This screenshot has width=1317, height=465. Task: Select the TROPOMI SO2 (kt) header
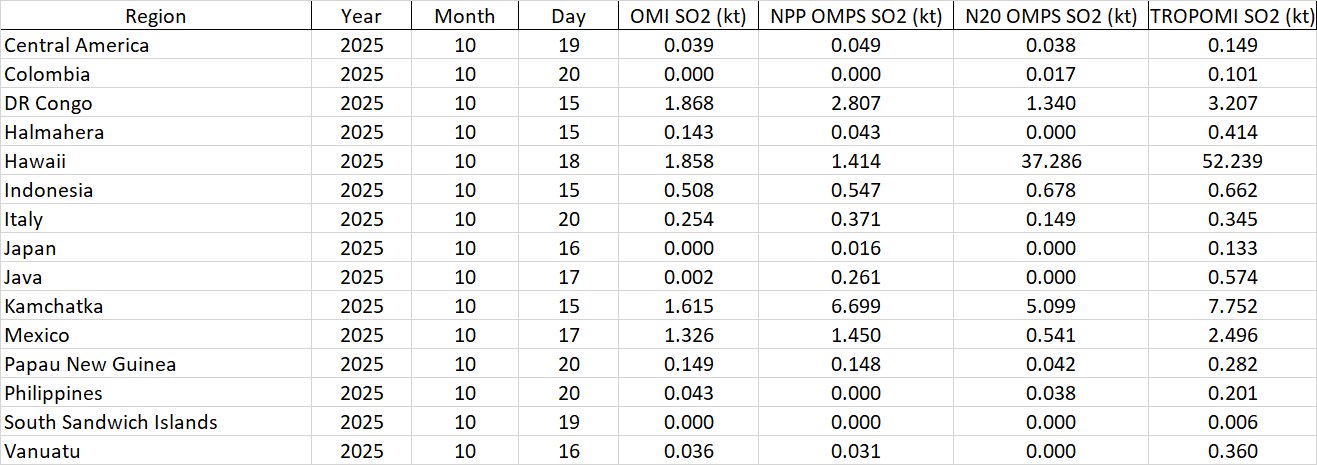click(1231, 16)
